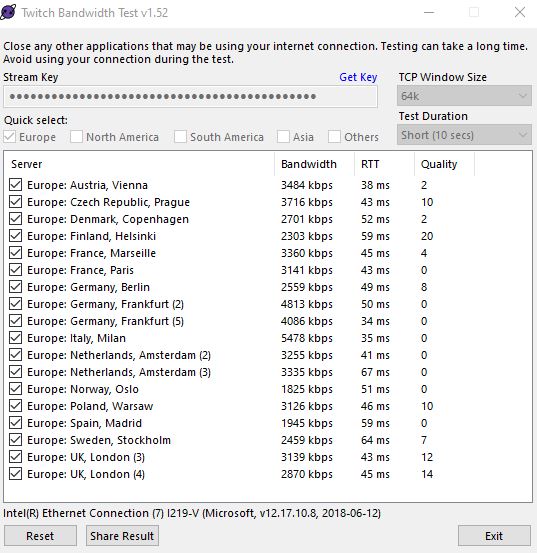
Task: Click the Exit button
Action: coord(494,536)
